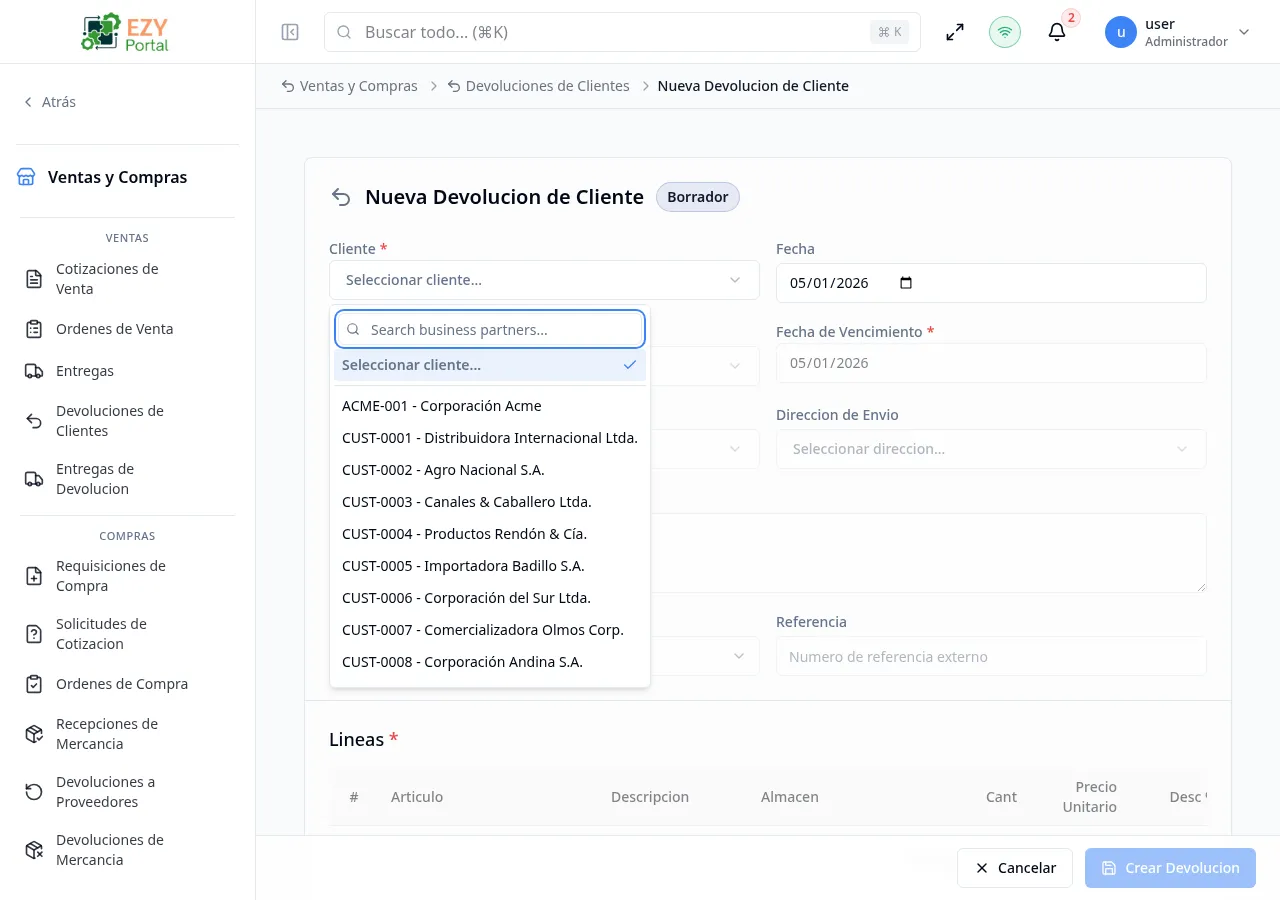This screenshot has height=900, width=1280.
Task: Click the back arrow beside the form title
Action: 341,197
